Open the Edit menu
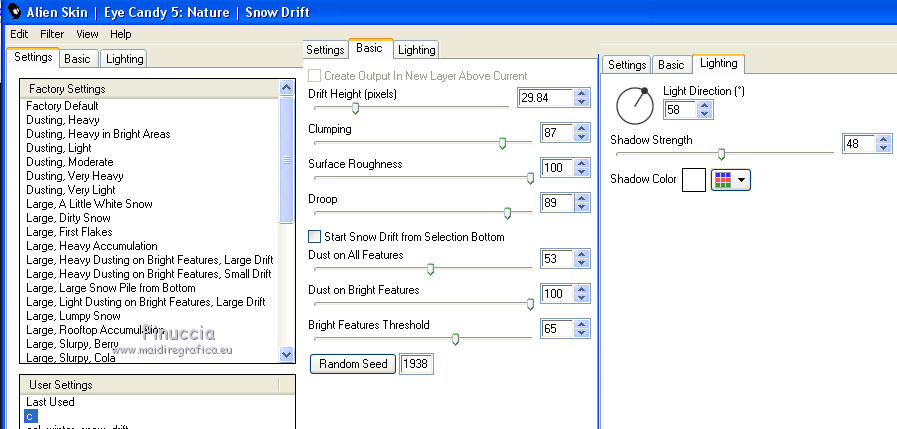This screenshot has height=429, width=897. (19, 34)
